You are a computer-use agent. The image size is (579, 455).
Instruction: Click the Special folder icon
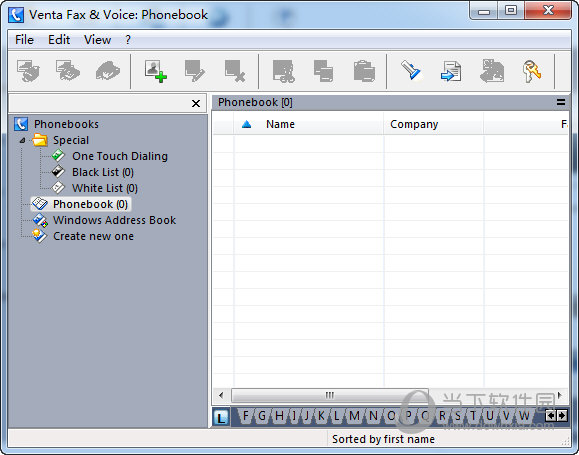click(x=40, y=140)
